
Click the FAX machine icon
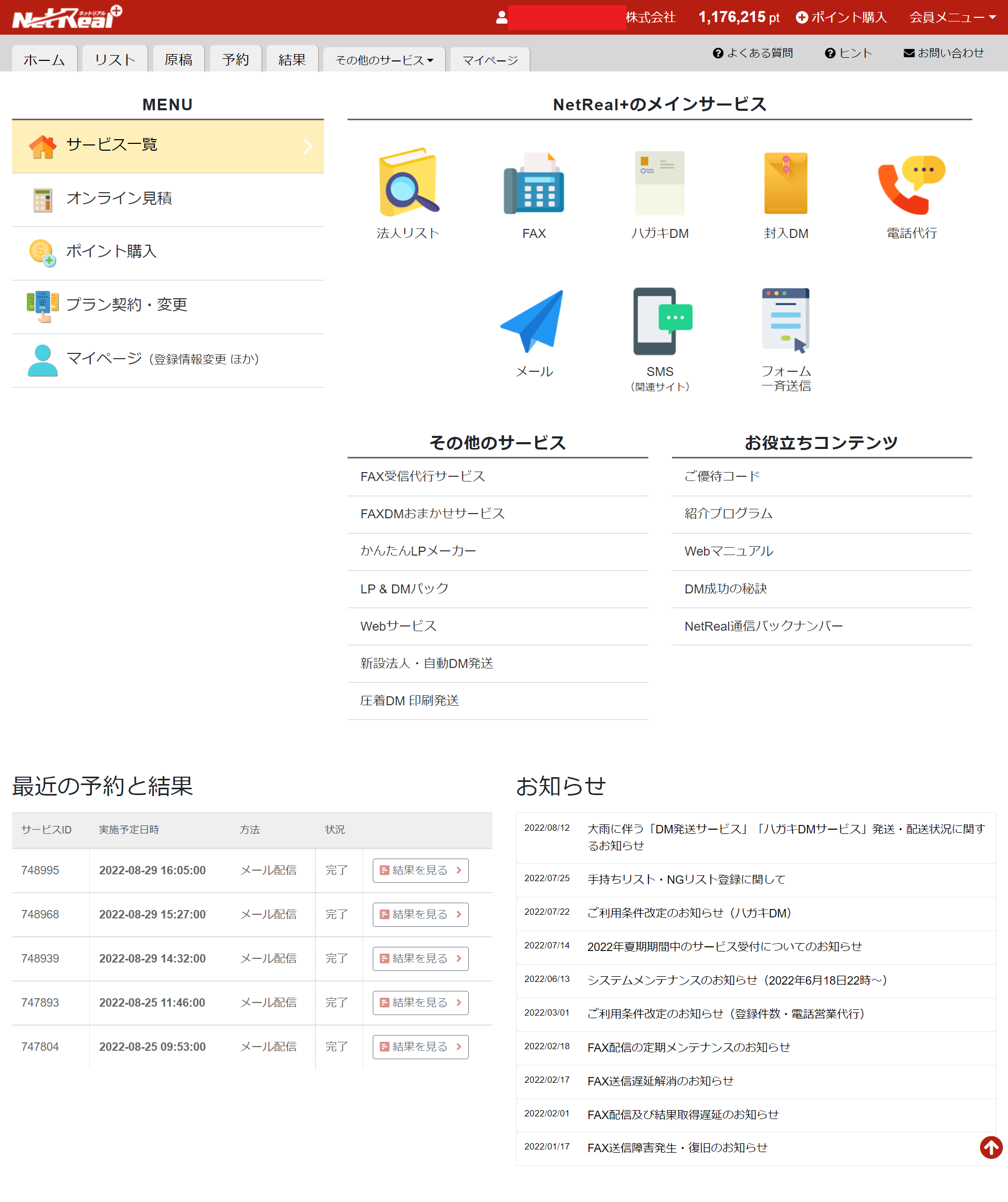tap(533, 183)
